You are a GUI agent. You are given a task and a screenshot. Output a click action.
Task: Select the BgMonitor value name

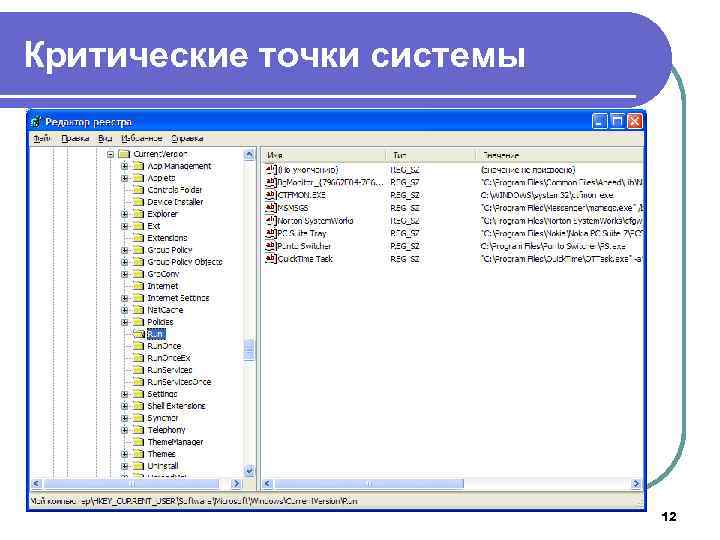click(330, 182)
